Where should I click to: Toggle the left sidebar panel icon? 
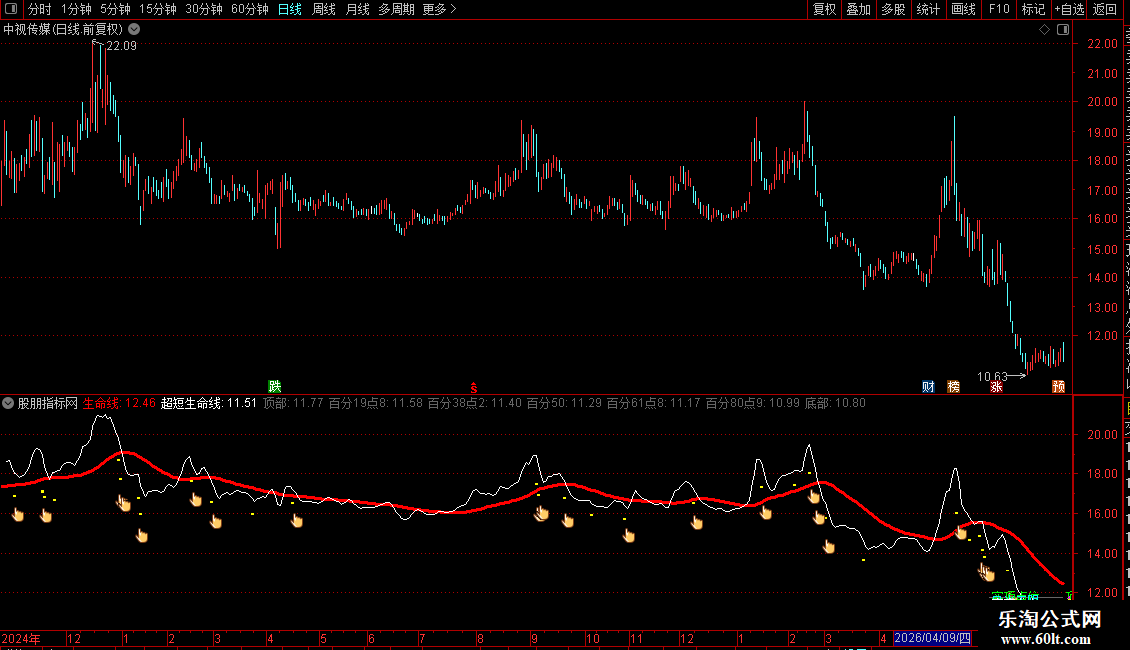click(11, 9)
